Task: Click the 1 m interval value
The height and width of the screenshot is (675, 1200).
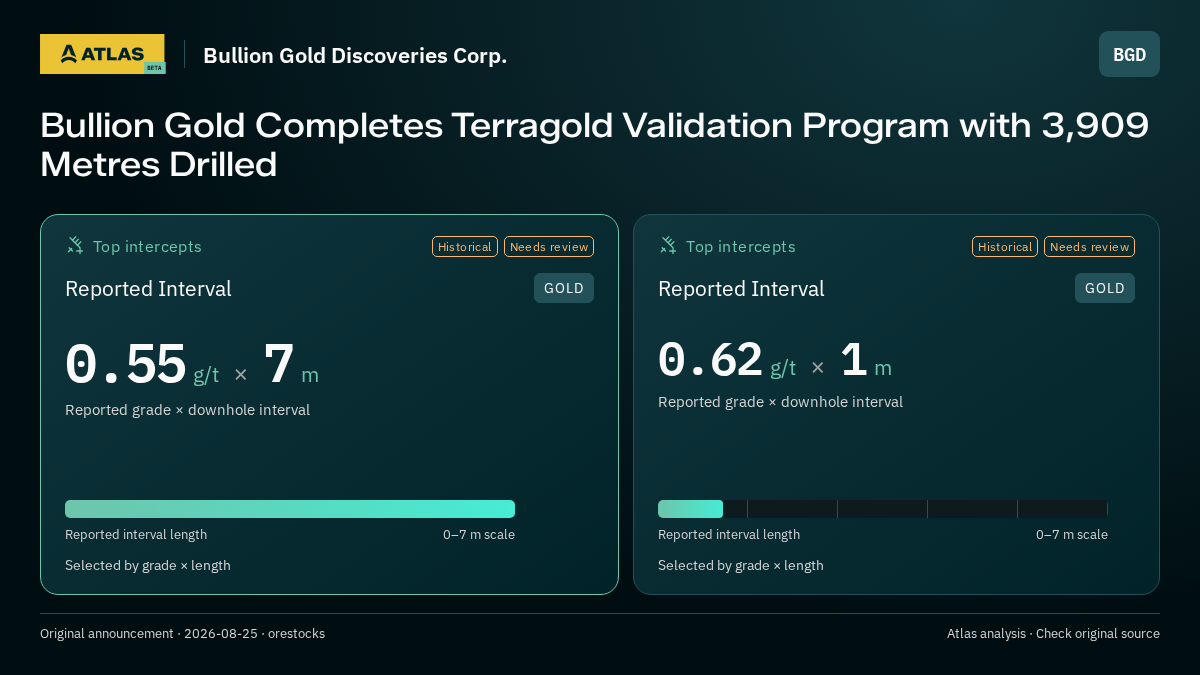Action: 866,361
